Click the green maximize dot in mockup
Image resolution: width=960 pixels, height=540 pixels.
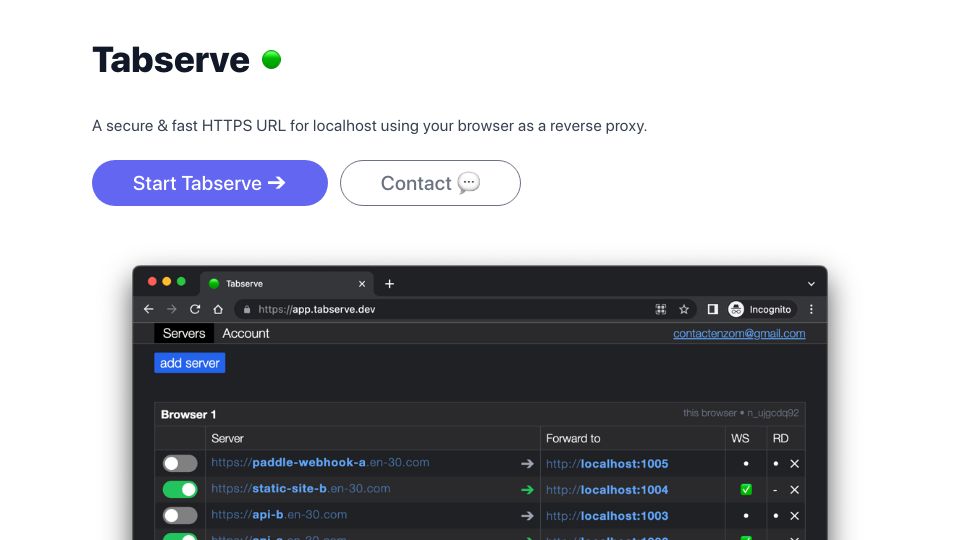[x=181, y=282]
